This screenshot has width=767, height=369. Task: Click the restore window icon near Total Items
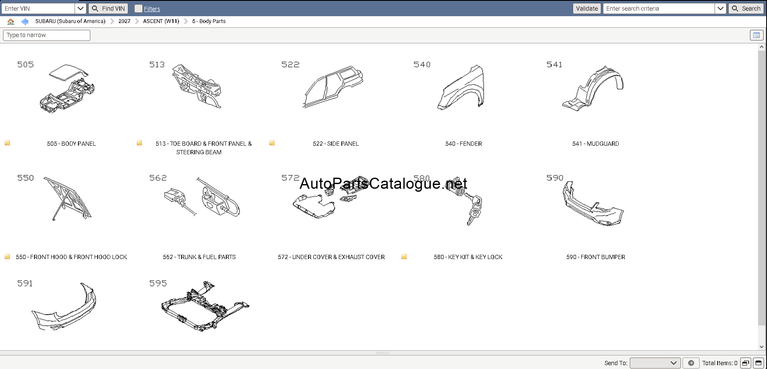point(745,363)
